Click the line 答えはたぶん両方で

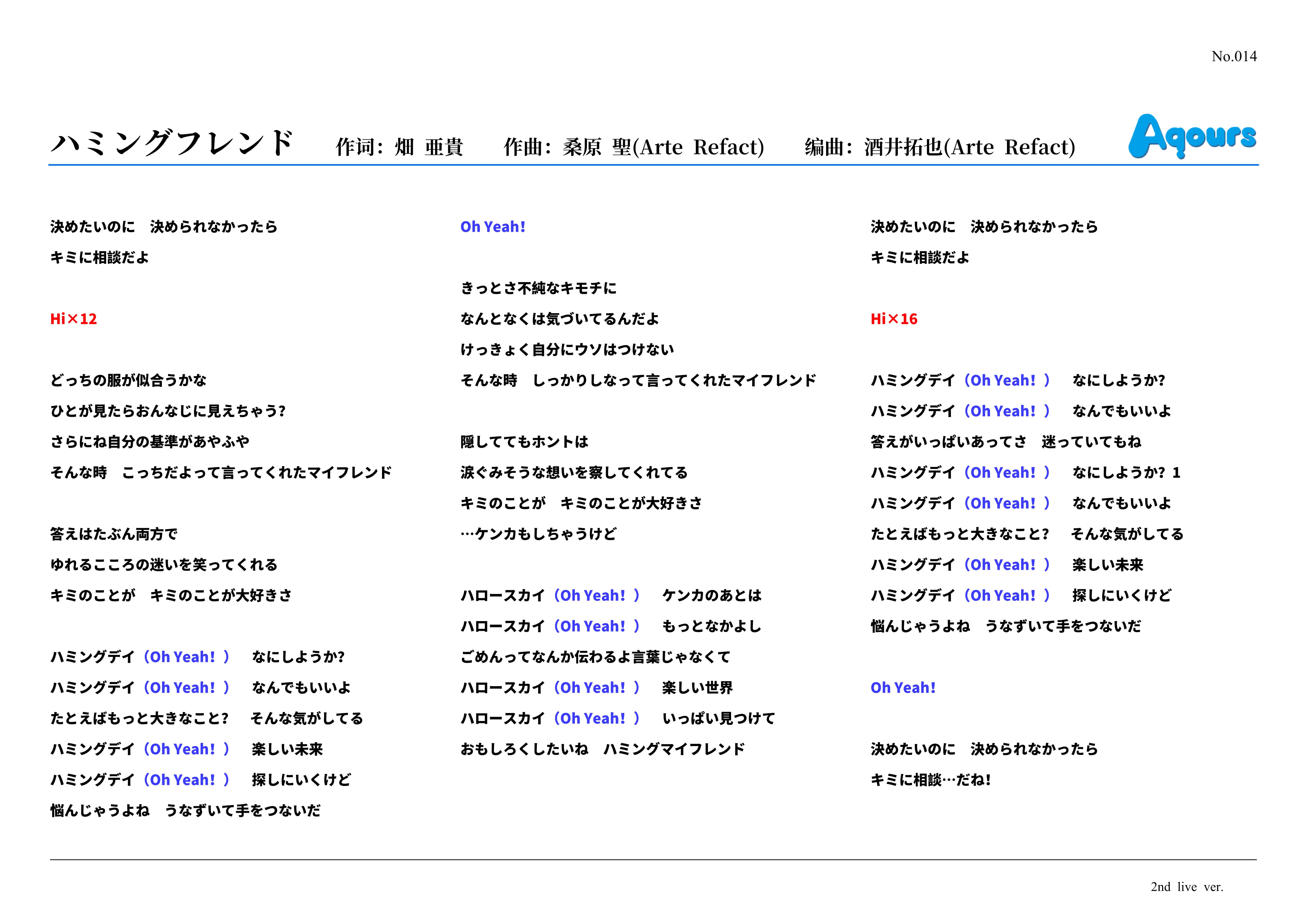click(x=114, y=534)
